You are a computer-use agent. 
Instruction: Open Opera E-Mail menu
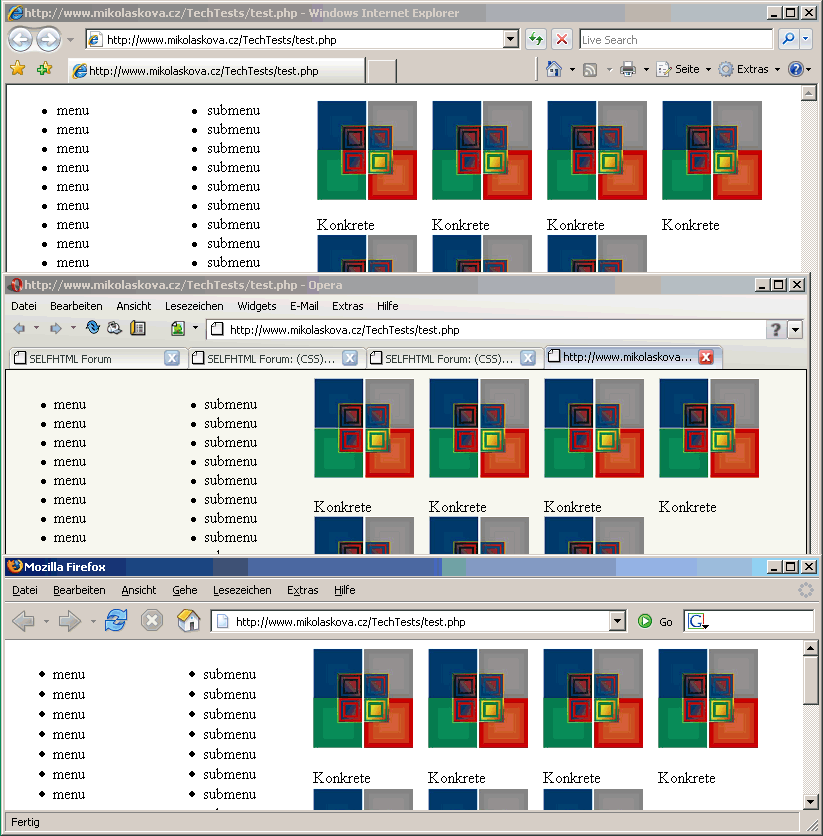click(304, 306)
